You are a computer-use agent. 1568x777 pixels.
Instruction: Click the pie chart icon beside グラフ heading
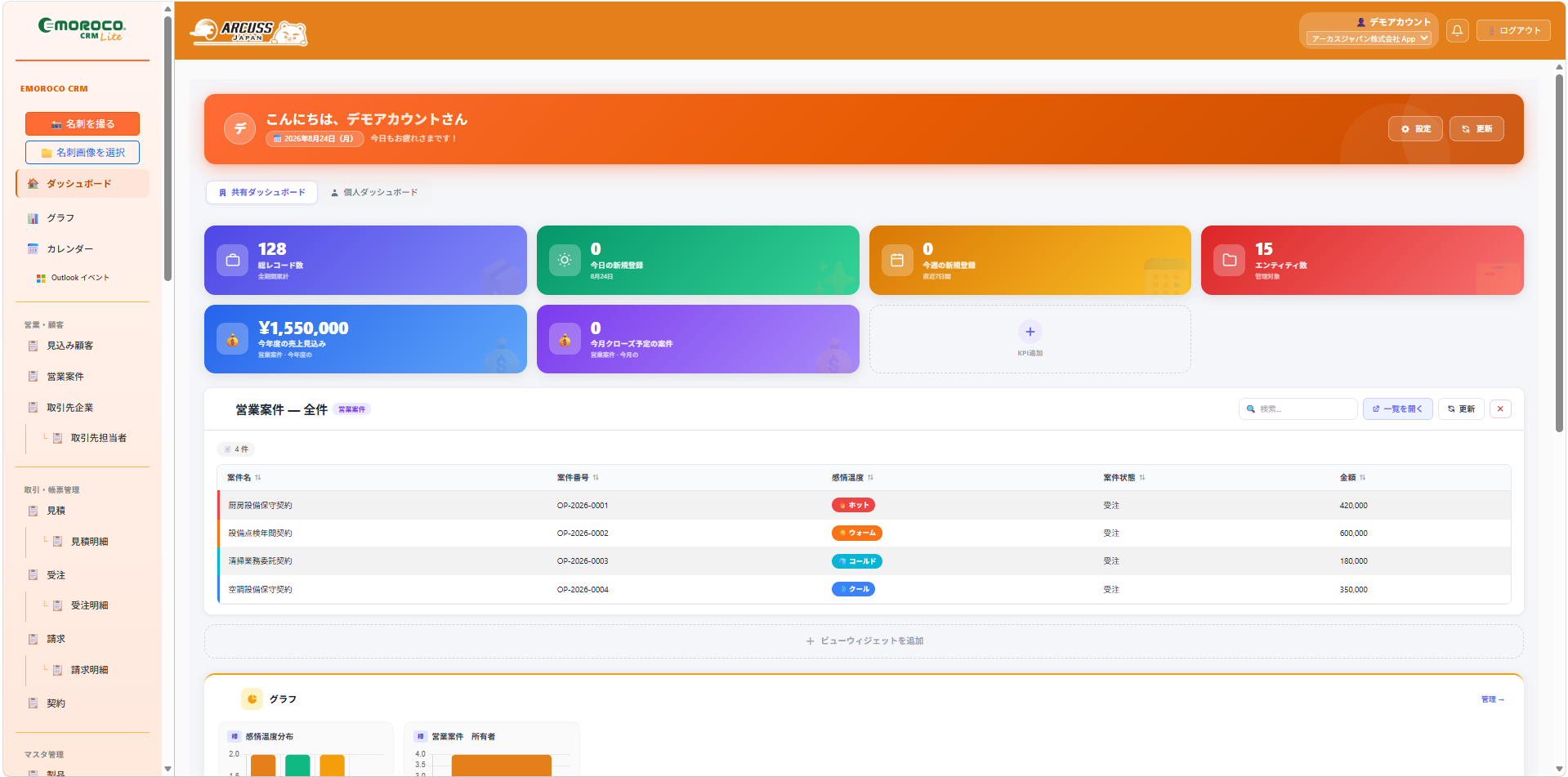252,699
